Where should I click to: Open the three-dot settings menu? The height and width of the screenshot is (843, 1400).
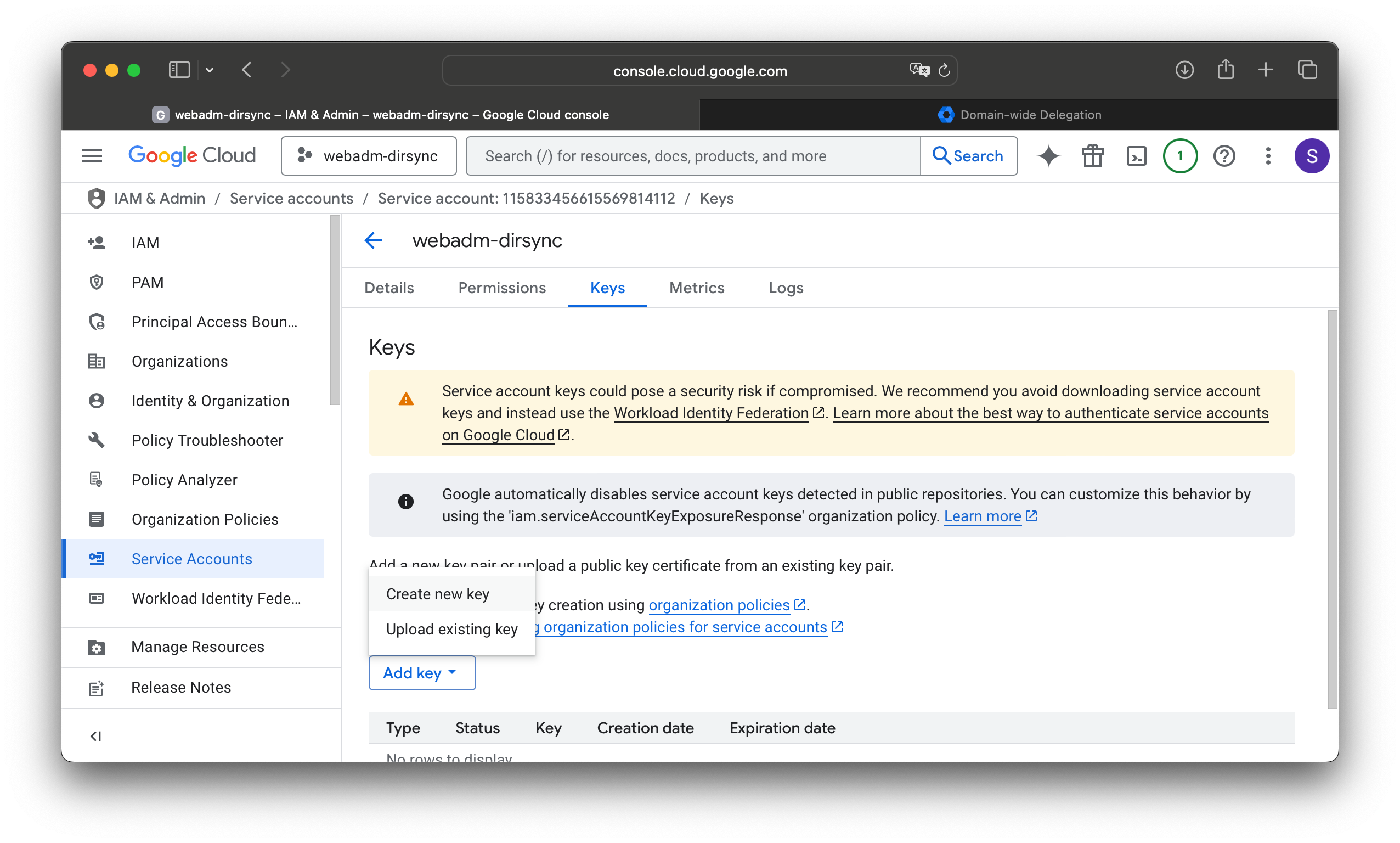[x=1267, y=156]
